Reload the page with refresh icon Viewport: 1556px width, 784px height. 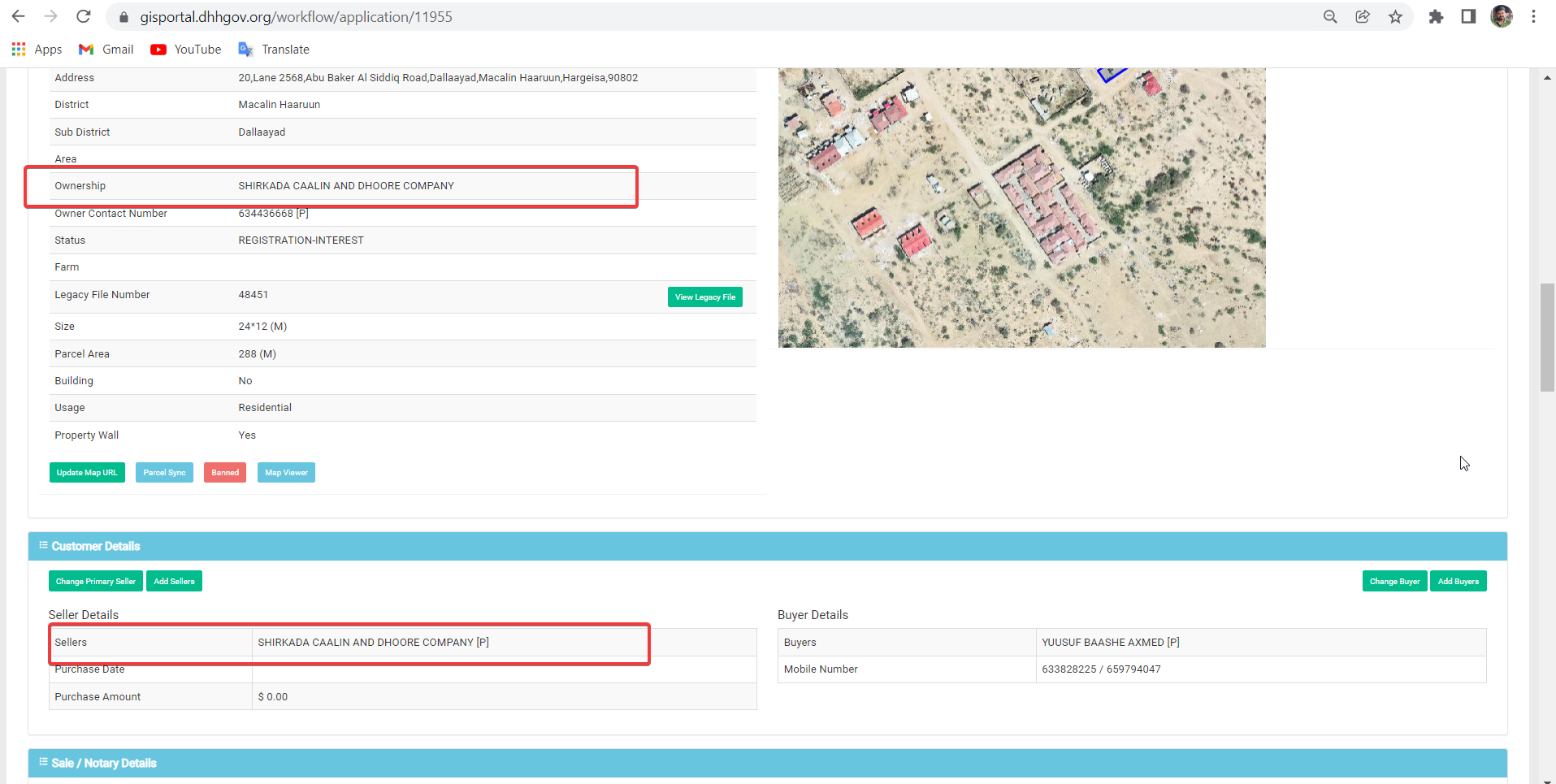coord(83,16)
